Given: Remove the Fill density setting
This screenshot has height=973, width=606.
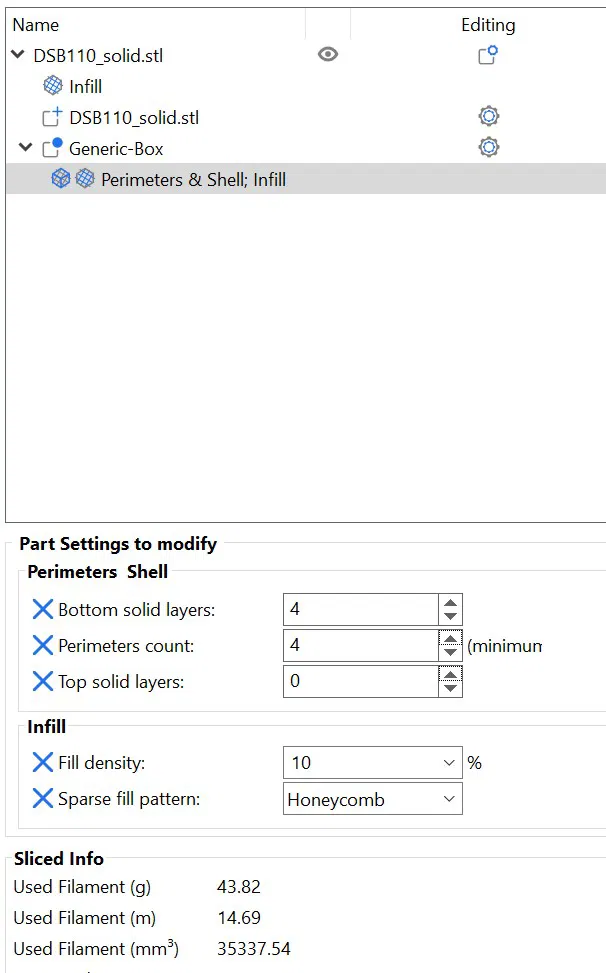Looking at the screenshot, I should (x=42, y=763).
